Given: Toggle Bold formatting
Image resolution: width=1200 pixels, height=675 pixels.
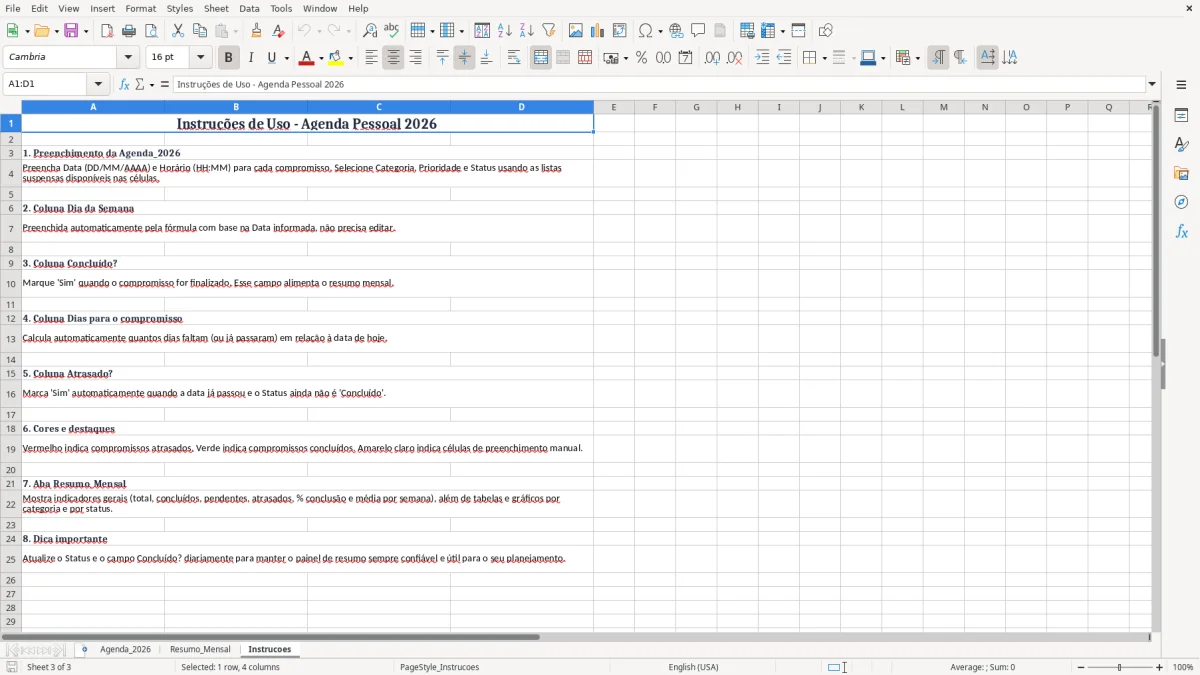Looking at the screenshot, I should click(x=229, y=58).
